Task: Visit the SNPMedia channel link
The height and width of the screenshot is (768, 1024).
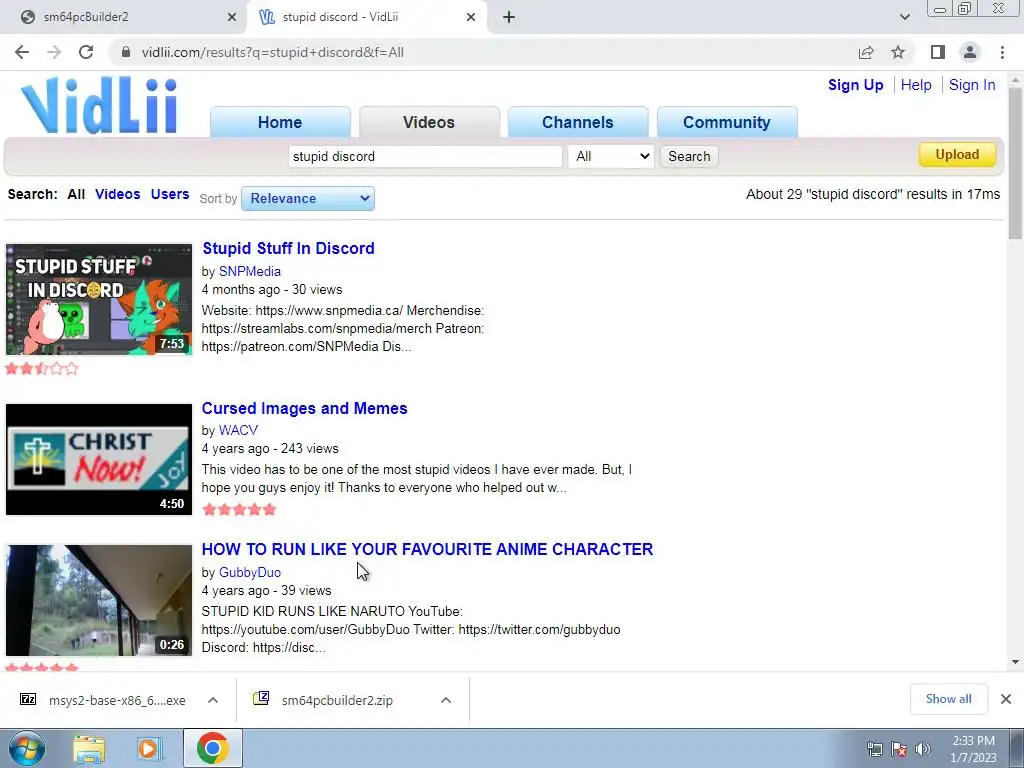Action: [x=249, y=271]
